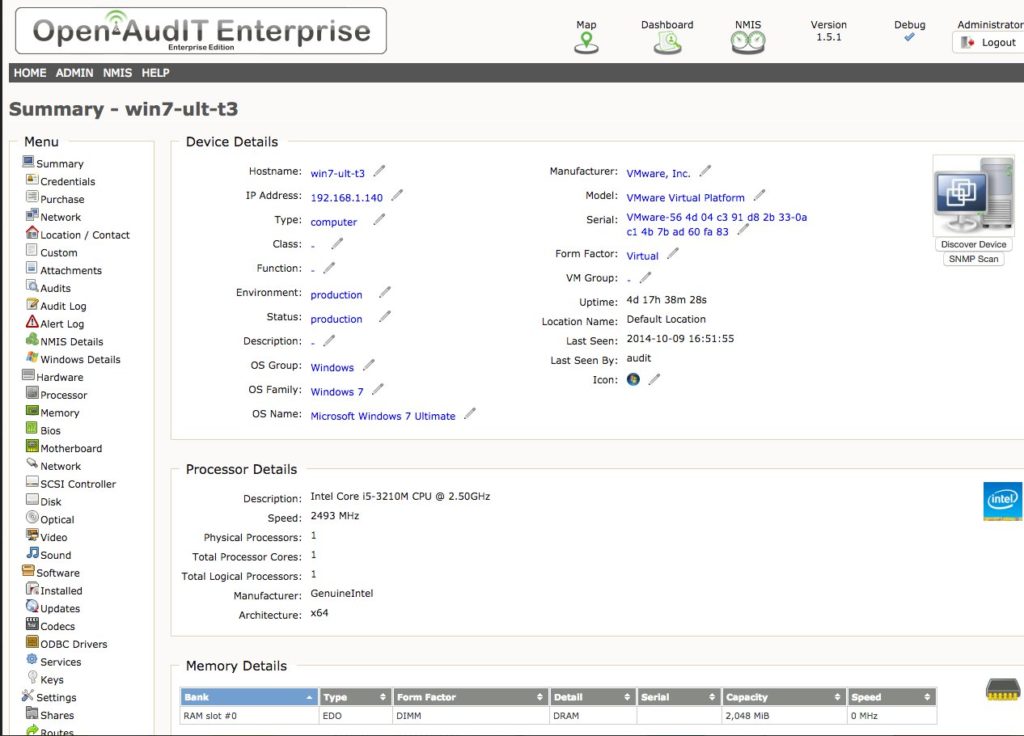The height and width of the screenshot is (736, 1024).
Task: Click the Location / Contact house icon
Action: (32, 232)
